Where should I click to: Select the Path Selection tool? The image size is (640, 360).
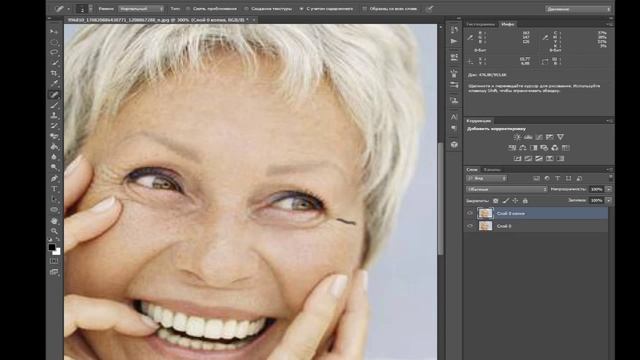pyautogui.click(x=54, y=200)
